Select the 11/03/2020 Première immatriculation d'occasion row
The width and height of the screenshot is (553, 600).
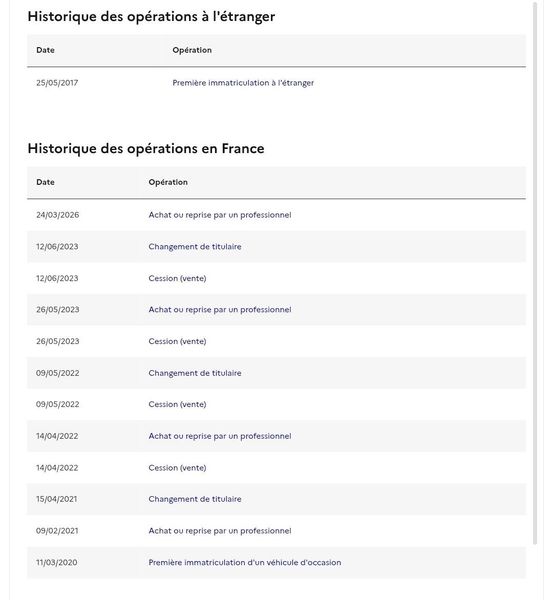pyautogui.click(x=276, y=562)
